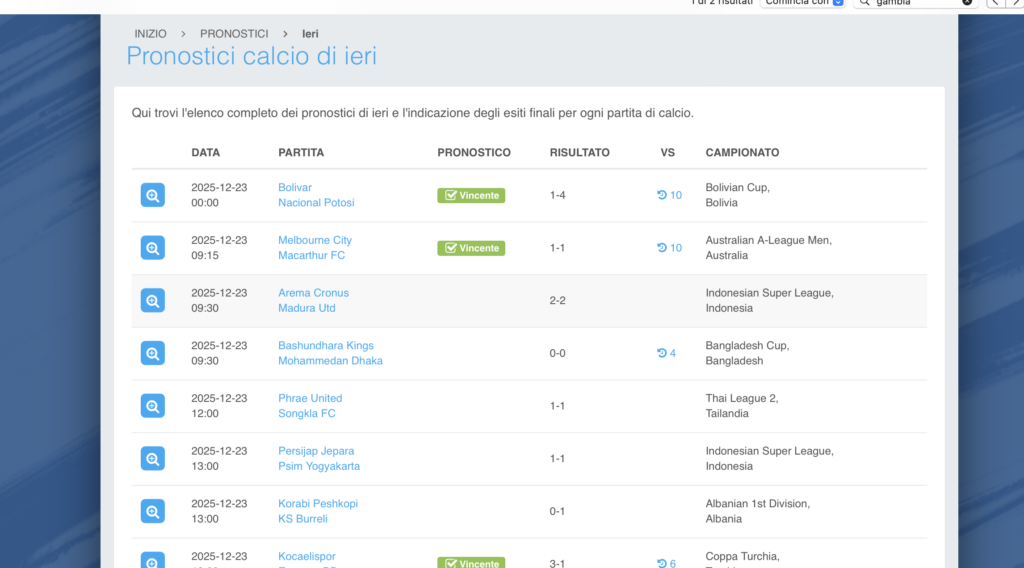Open the Songkla FC team link
The height and width of the screenshot is (568, 1024).
coord(307,413)
